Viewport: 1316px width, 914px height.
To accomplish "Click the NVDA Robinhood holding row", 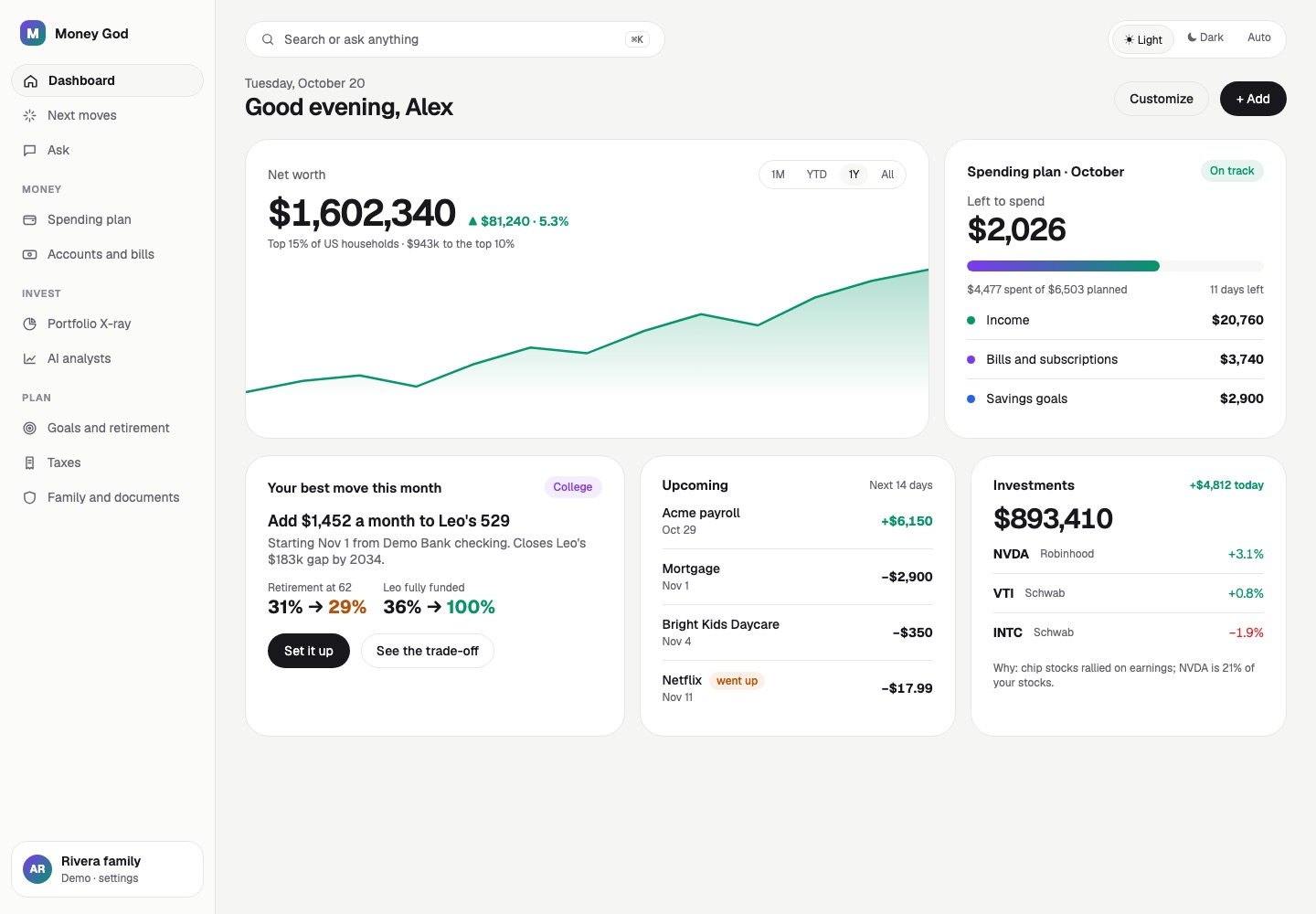I will coord(1129,554).
